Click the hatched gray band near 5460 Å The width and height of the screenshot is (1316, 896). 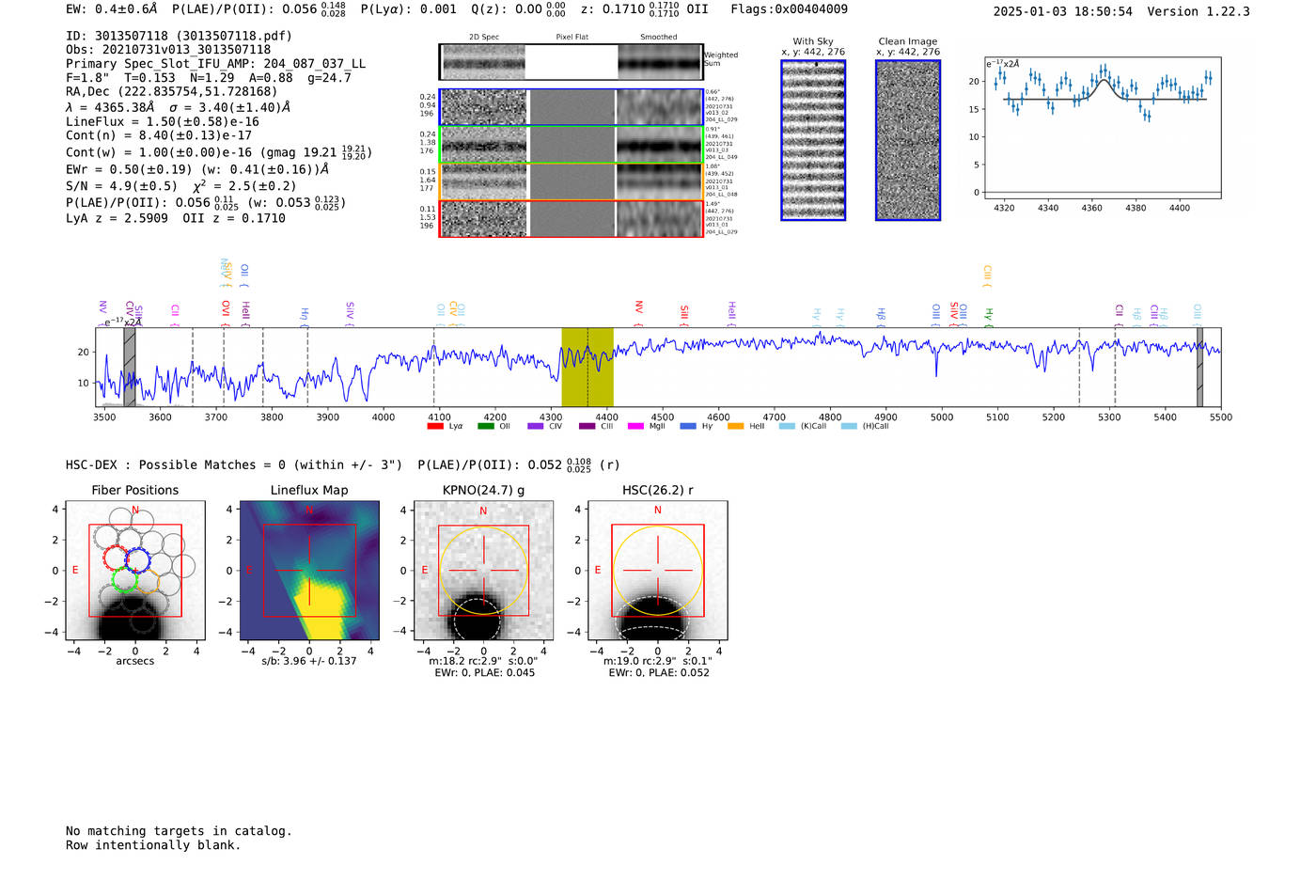[x=1199, y=367]
